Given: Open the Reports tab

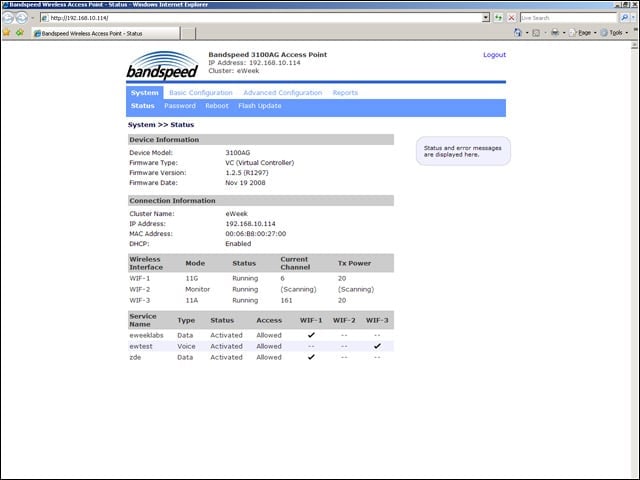Looking at the screenshot, I should [345, 93].
